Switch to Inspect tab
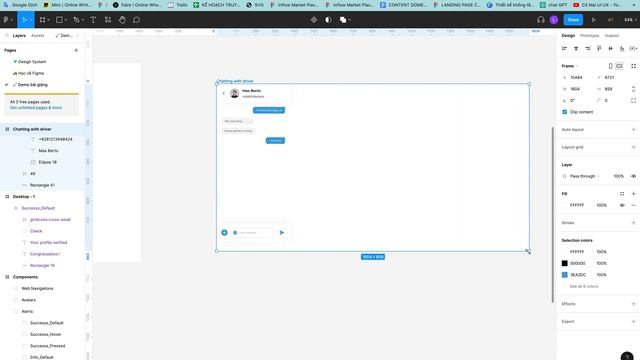The width and height of the screenshot is (640, 360). pos(612,36)
